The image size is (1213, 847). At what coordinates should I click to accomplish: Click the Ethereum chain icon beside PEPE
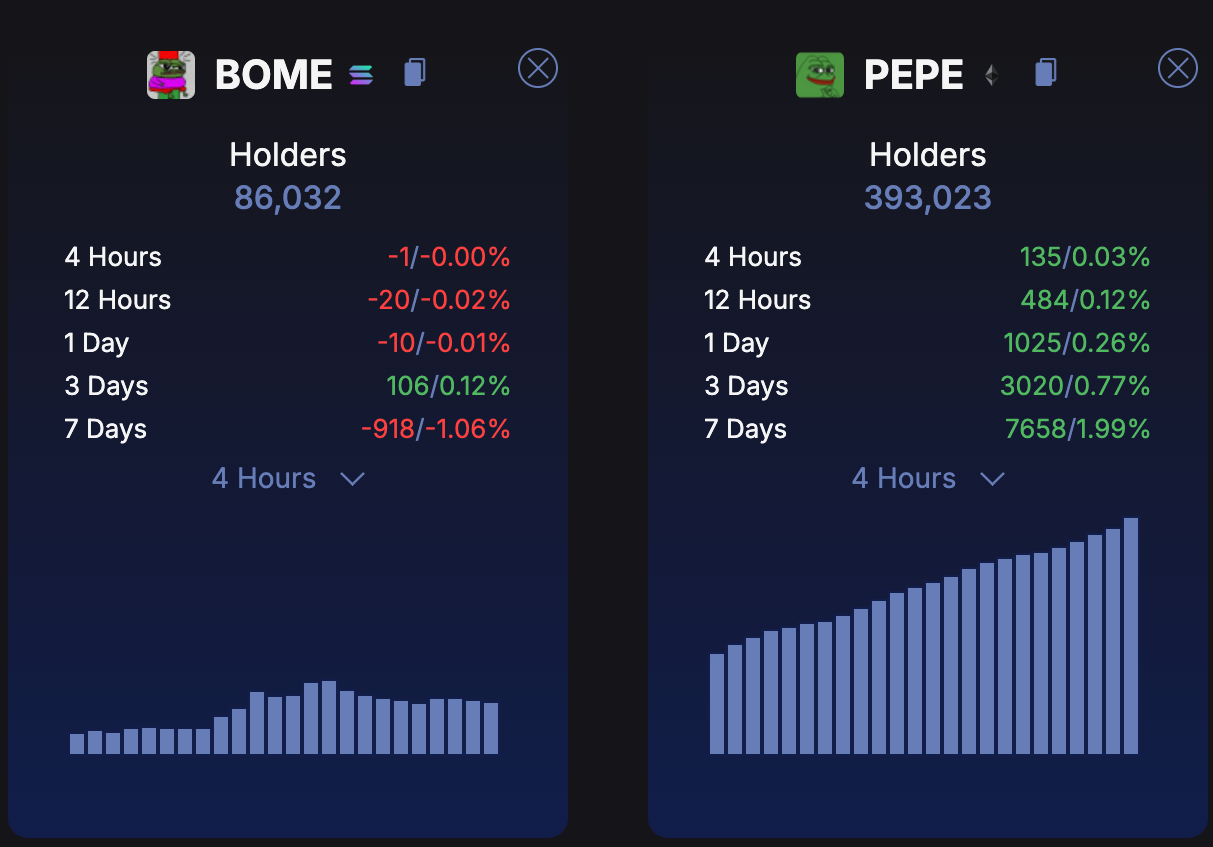pos(991,75)
